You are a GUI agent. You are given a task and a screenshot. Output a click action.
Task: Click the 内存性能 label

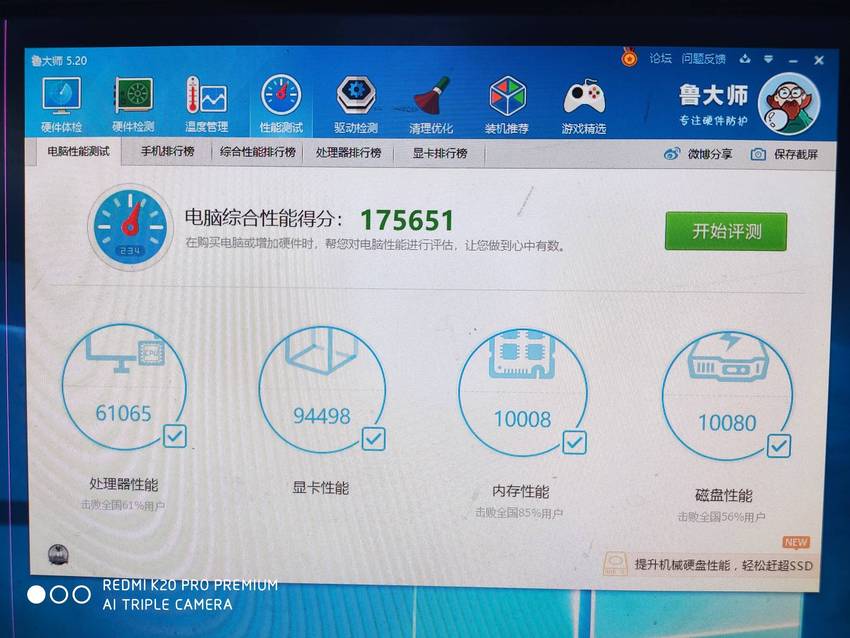tap(520, 492)
